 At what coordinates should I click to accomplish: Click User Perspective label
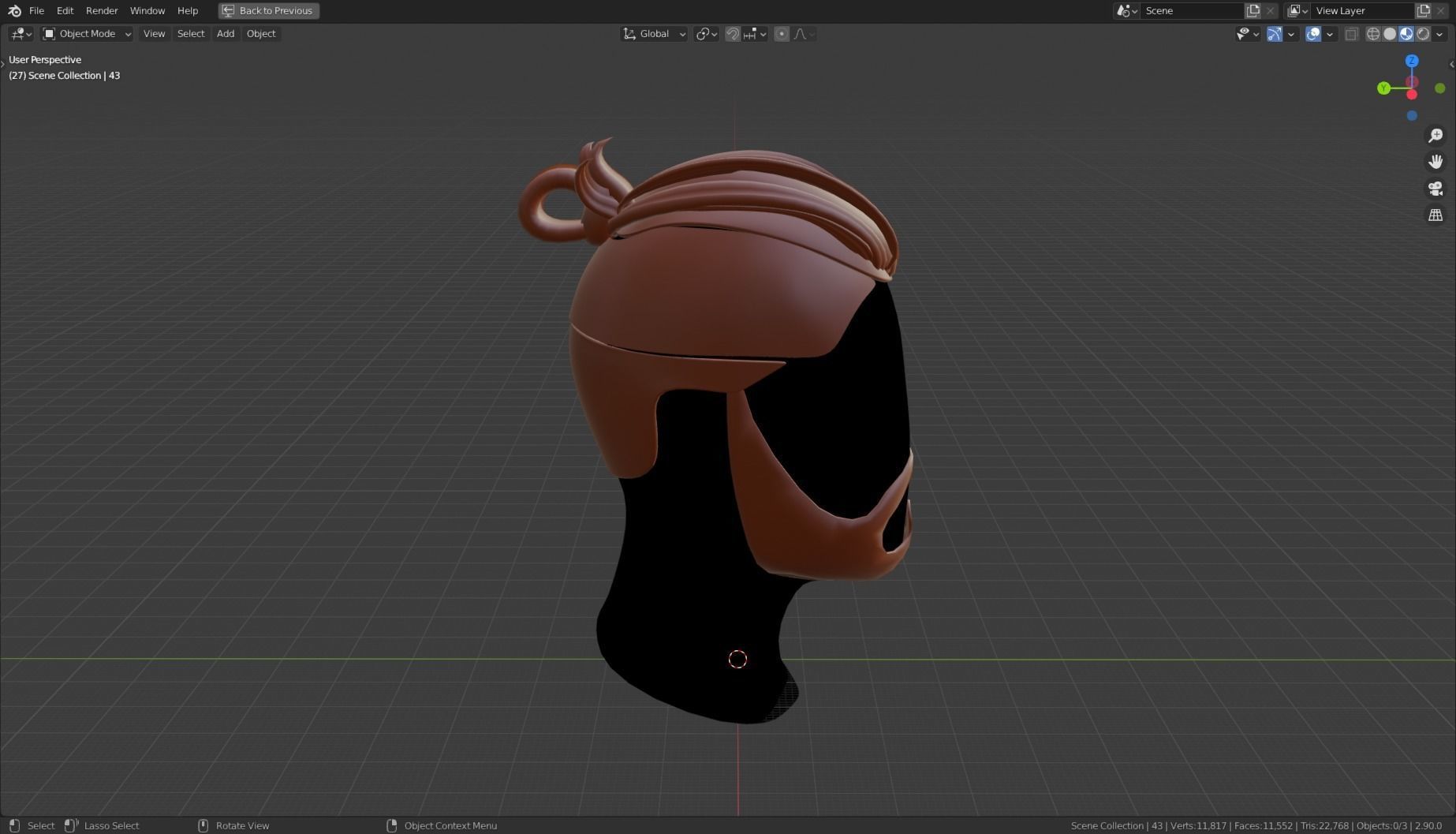pos(45,60)
